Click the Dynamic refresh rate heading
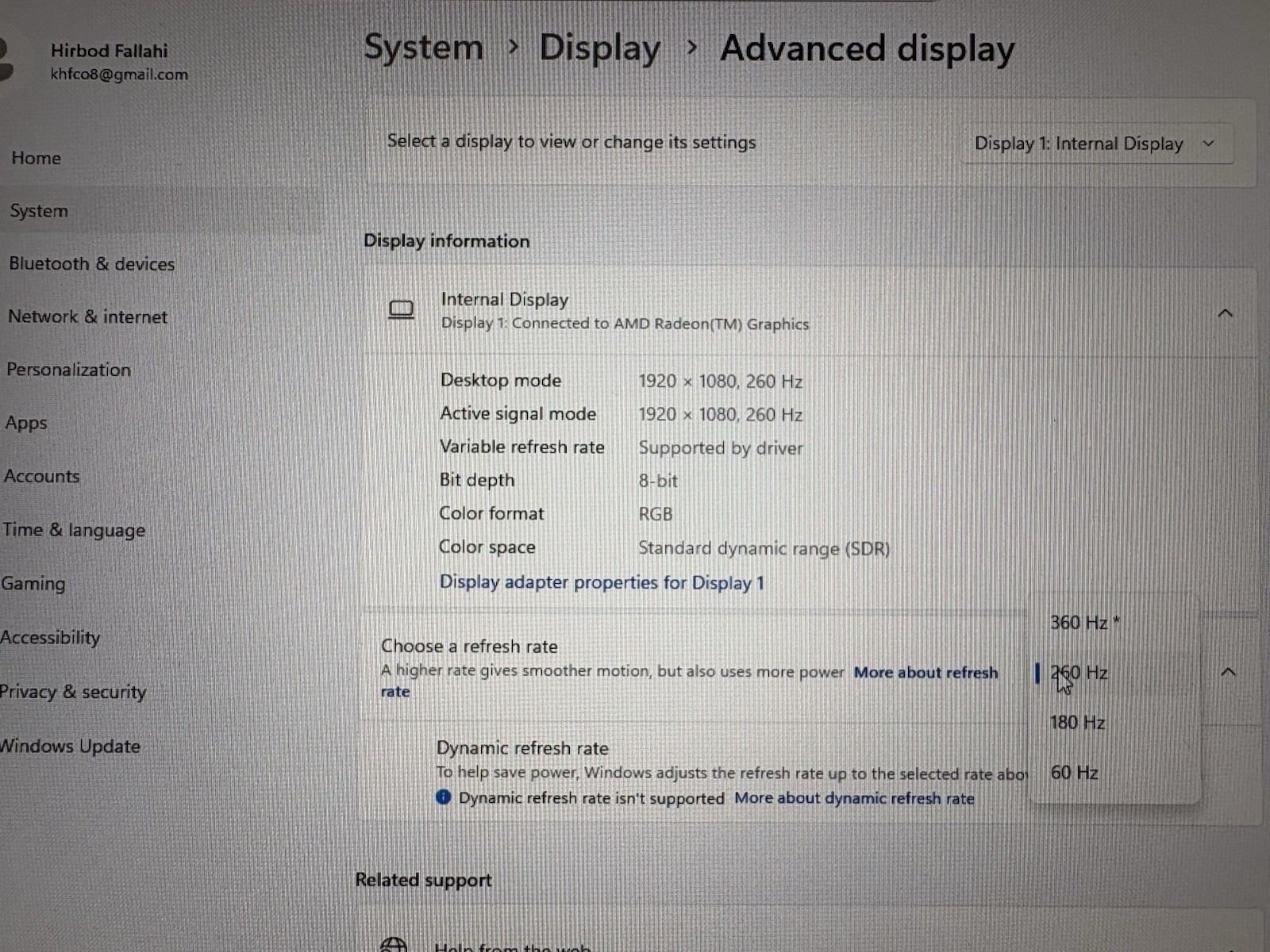This screenshot has height=952, width=1270. [522, 748]
